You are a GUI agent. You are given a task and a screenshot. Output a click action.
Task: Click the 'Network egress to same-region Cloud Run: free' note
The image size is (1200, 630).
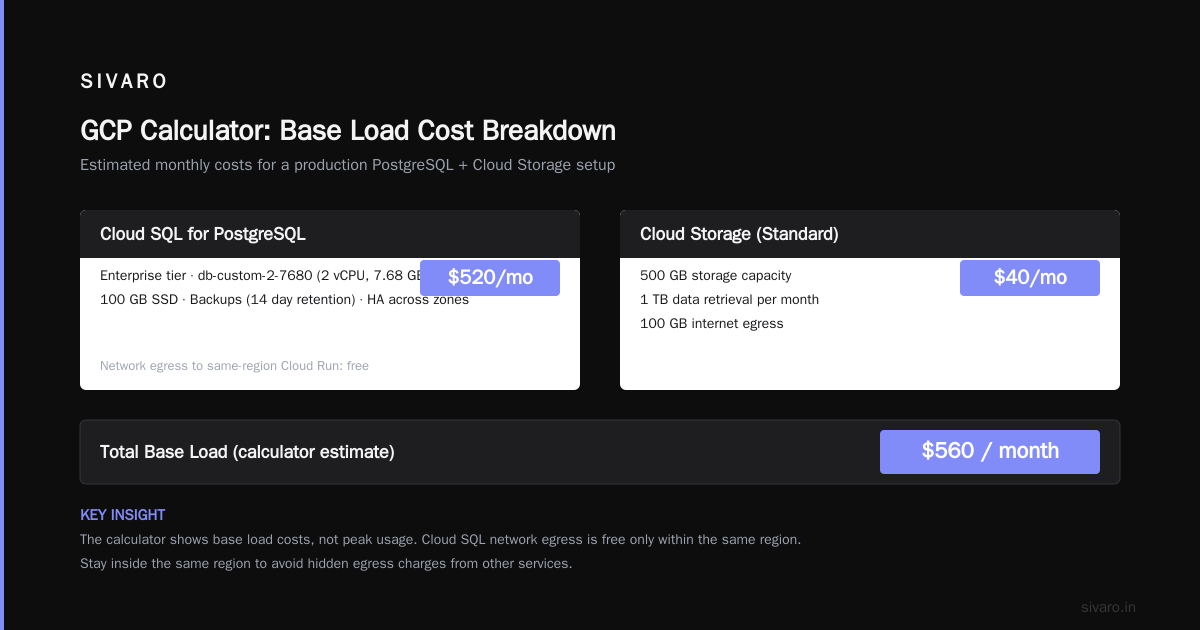point(234,366)
